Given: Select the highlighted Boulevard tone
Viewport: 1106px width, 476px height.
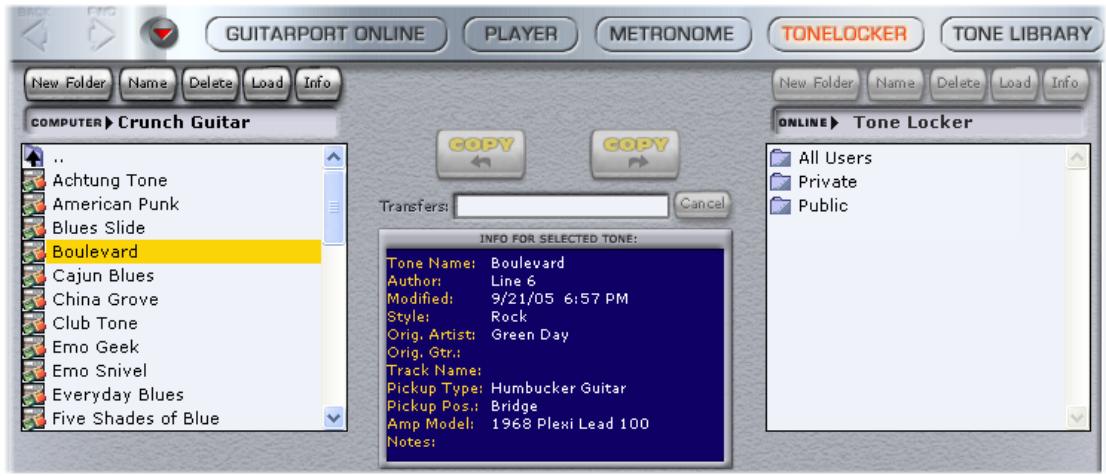Looking at the screenshot, I should [184, 252].
